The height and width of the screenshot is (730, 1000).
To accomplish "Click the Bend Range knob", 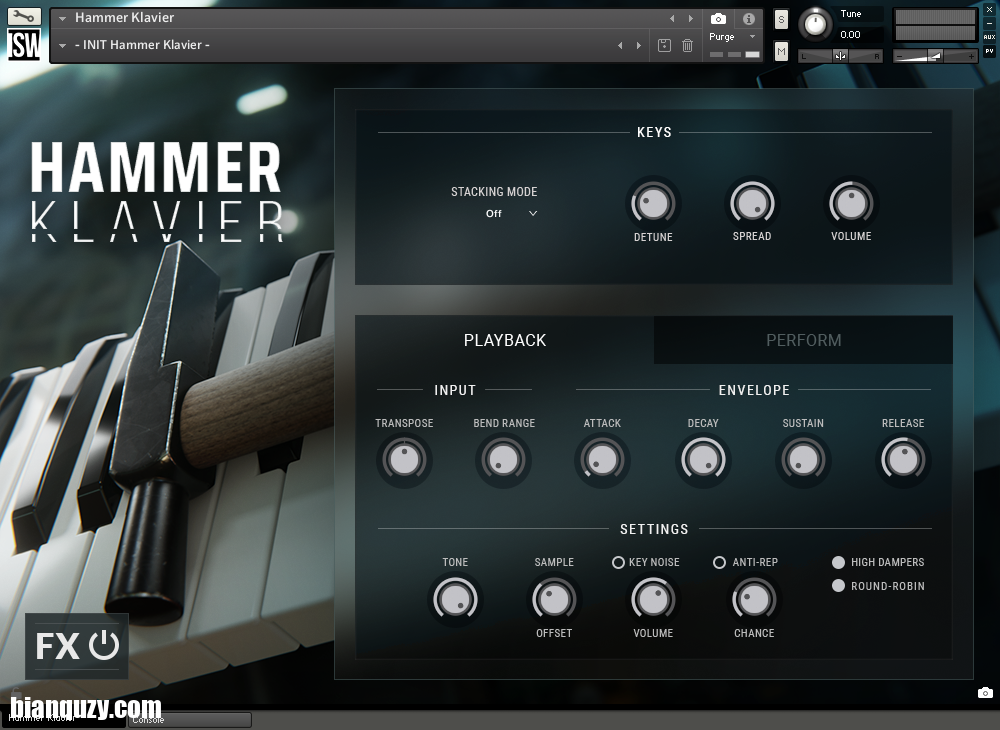I will (x=503, y=460).
